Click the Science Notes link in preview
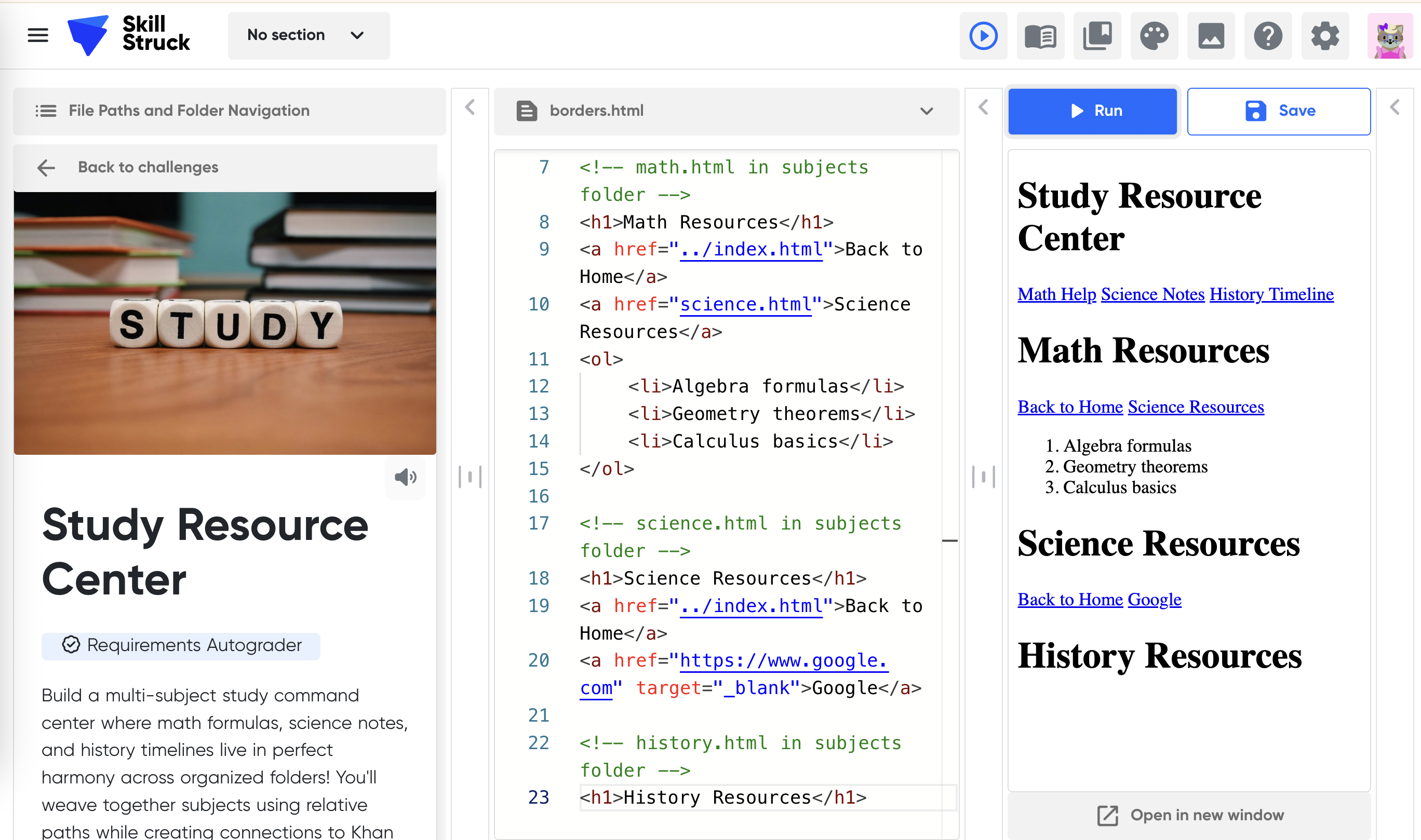 pyautogui.click(x=1152, y=294)
